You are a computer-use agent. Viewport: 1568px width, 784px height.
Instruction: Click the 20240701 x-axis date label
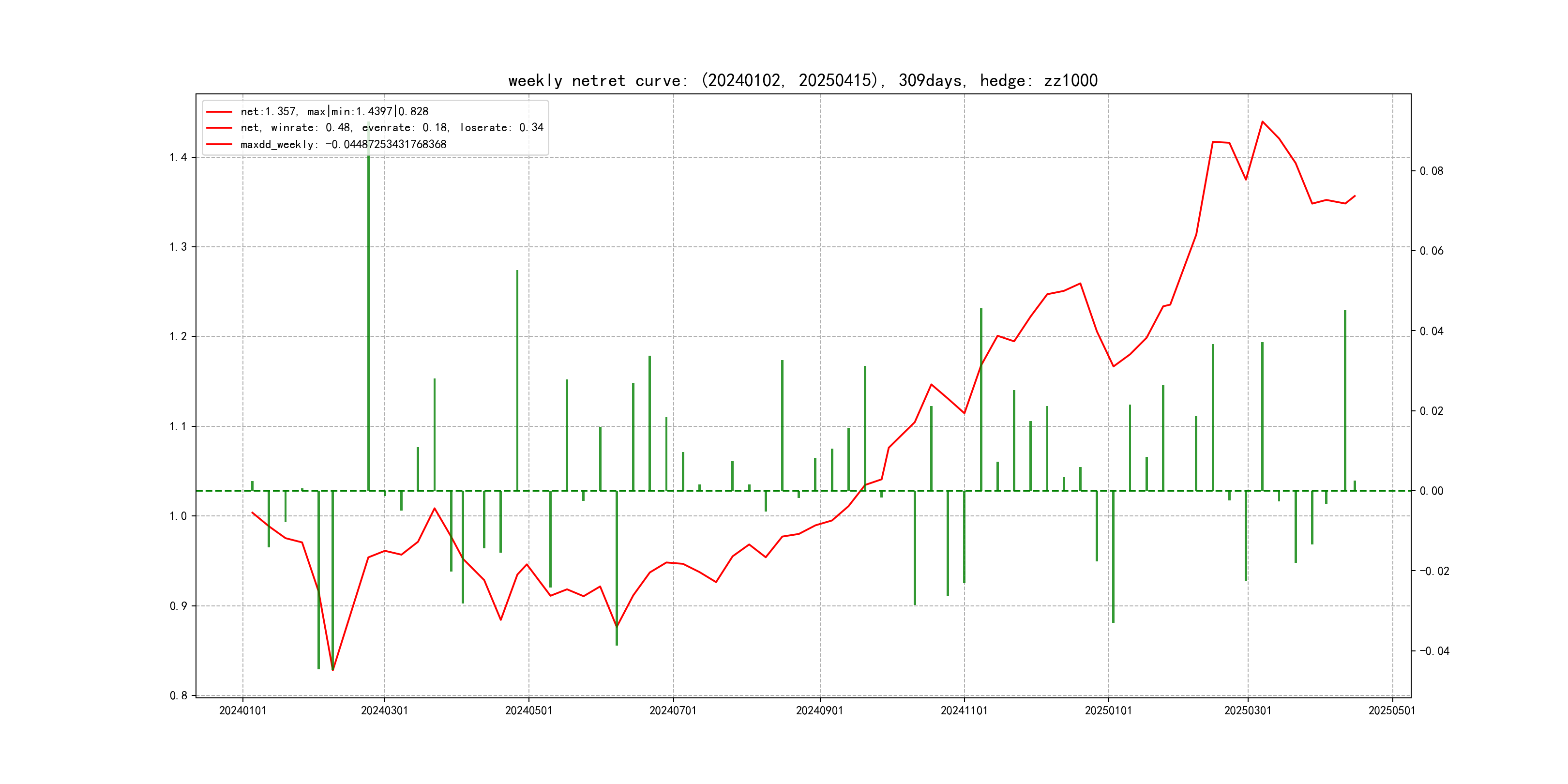[673, 710]
